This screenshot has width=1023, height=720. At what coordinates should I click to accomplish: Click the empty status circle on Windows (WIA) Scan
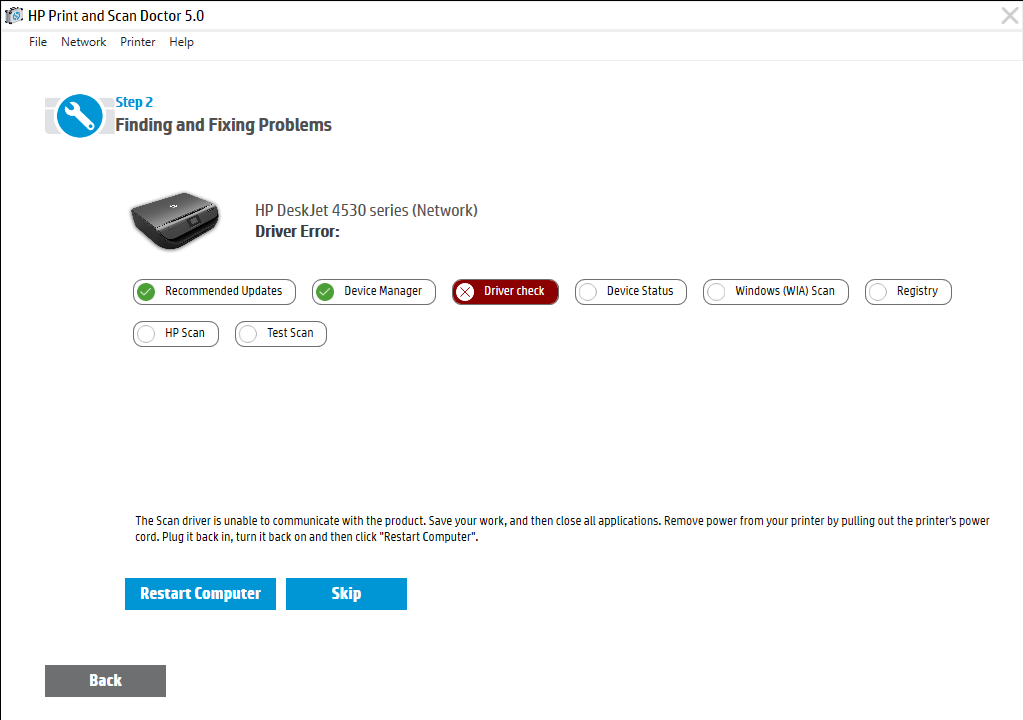[x=716, y=292]
